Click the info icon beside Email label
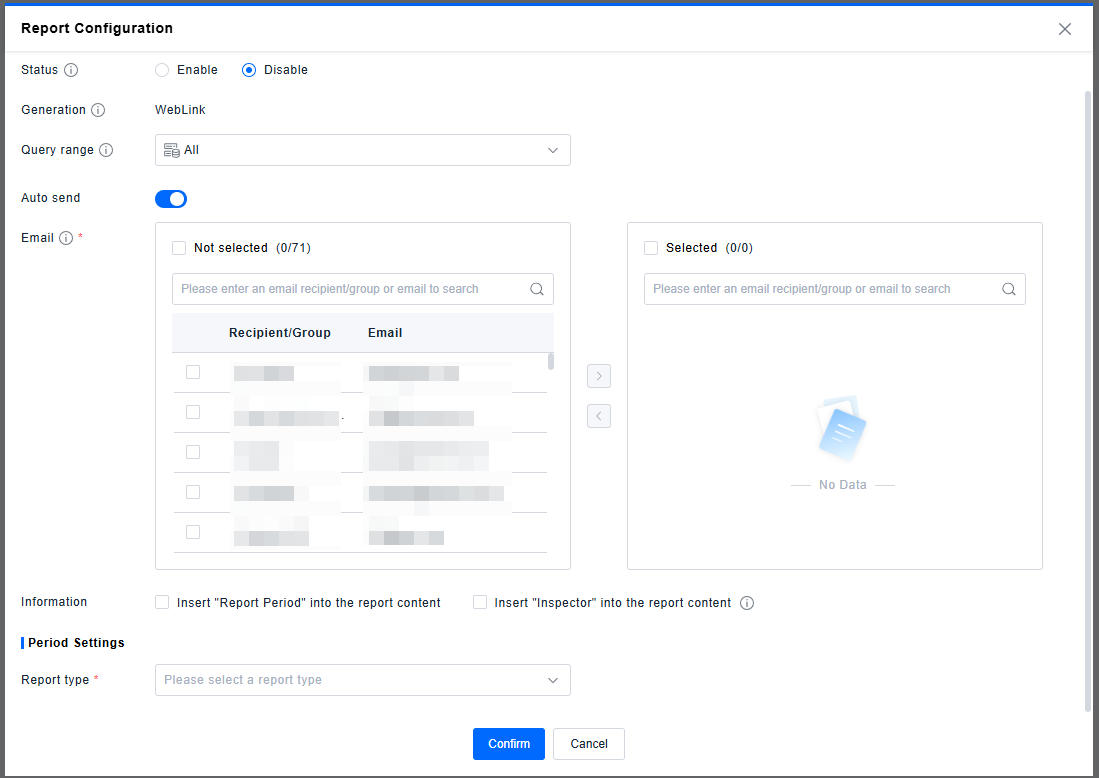 [66, 238]
